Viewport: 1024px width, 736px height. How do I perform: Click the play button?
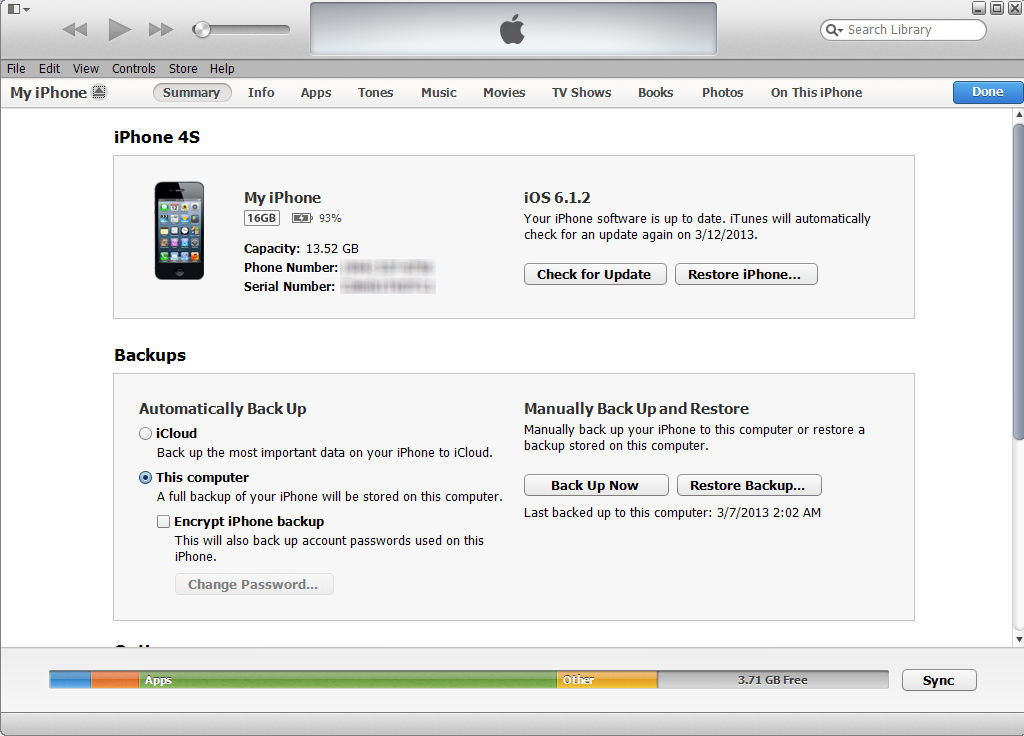tap(120, 29)
